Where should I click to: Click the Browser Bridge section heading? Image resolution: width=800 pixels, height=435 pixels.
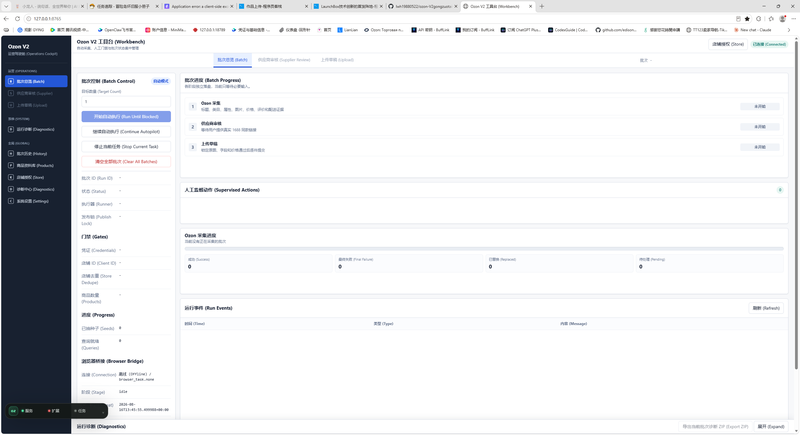coord(112,361)
